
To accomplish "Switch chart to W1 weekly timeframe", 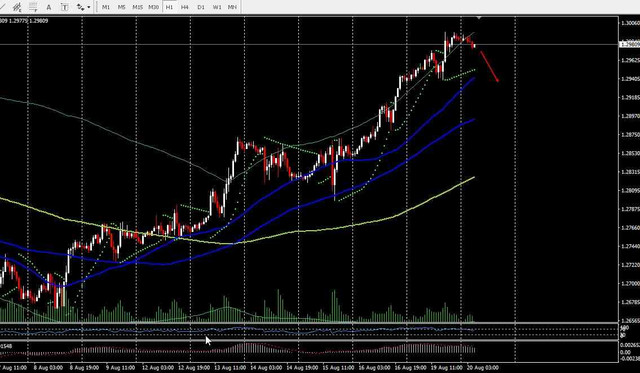I will (217, 7).
